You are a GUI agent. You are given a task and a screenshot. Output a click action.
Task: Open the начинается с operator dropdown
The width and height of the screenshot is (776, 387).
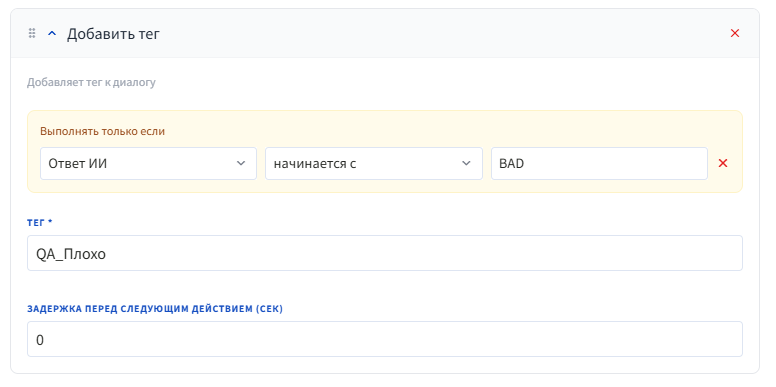pyautogui.click(x=374, y=163)
